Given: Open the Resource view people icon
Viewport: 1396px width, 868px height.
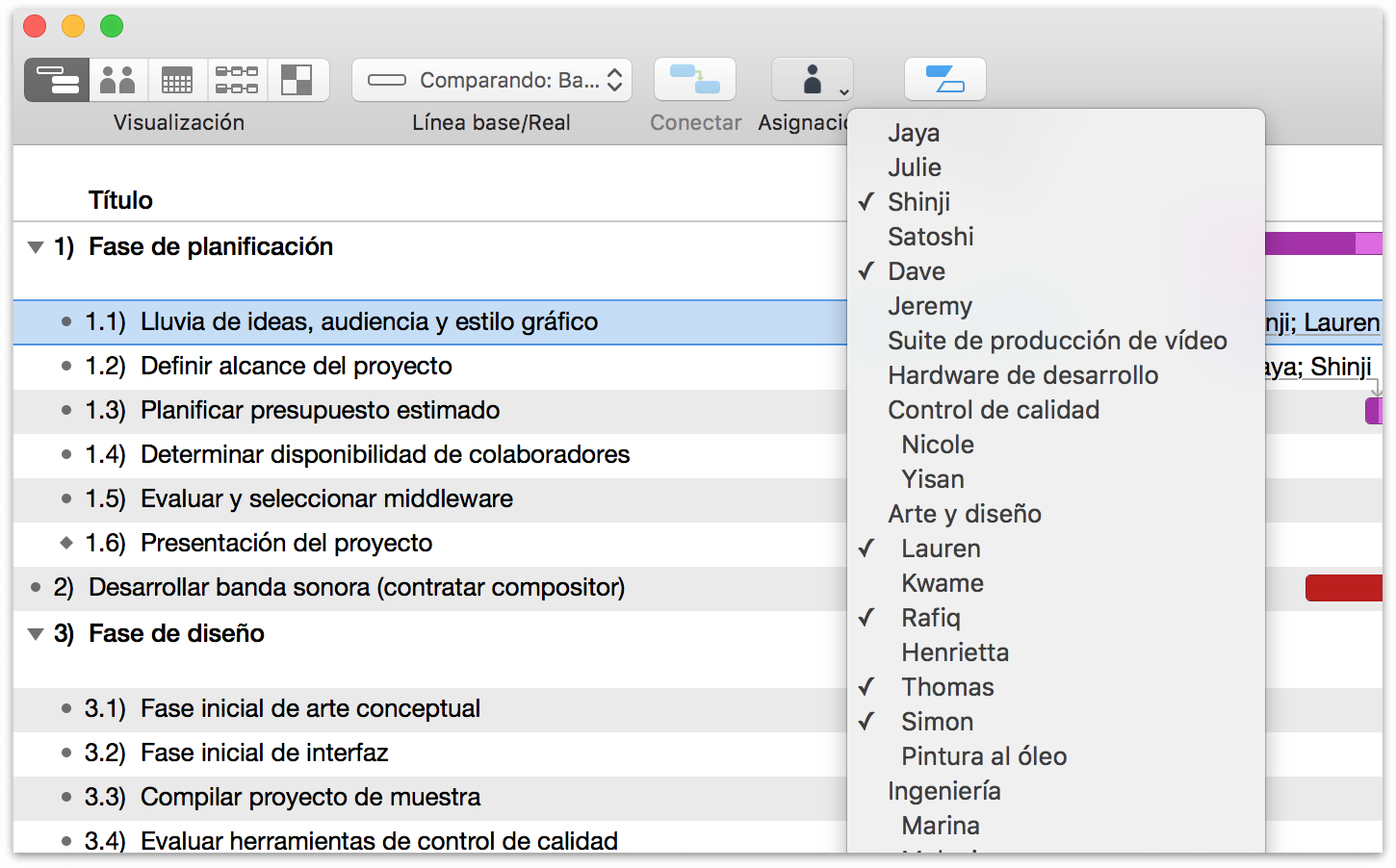Looking at the screenshot, I should [117, 80].
